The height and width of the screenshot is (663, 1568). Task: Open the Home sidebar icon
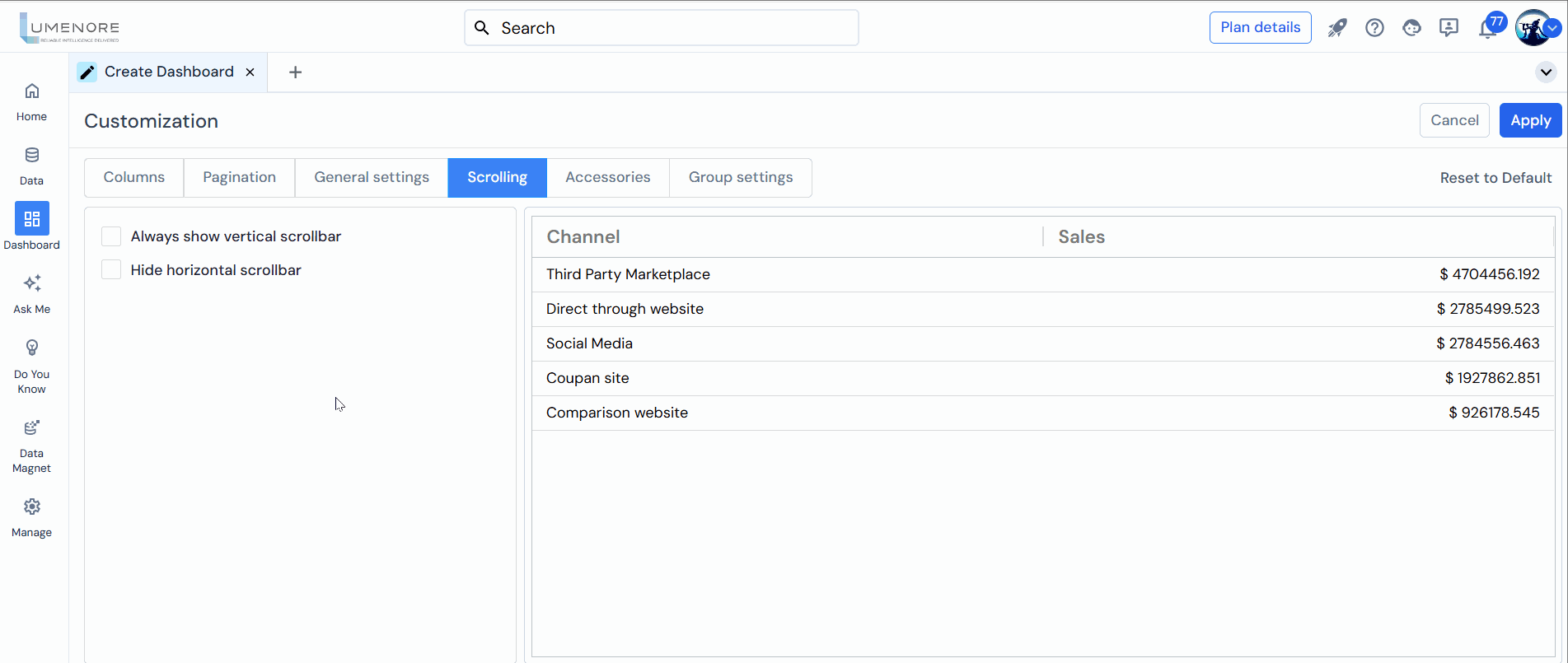31,92
